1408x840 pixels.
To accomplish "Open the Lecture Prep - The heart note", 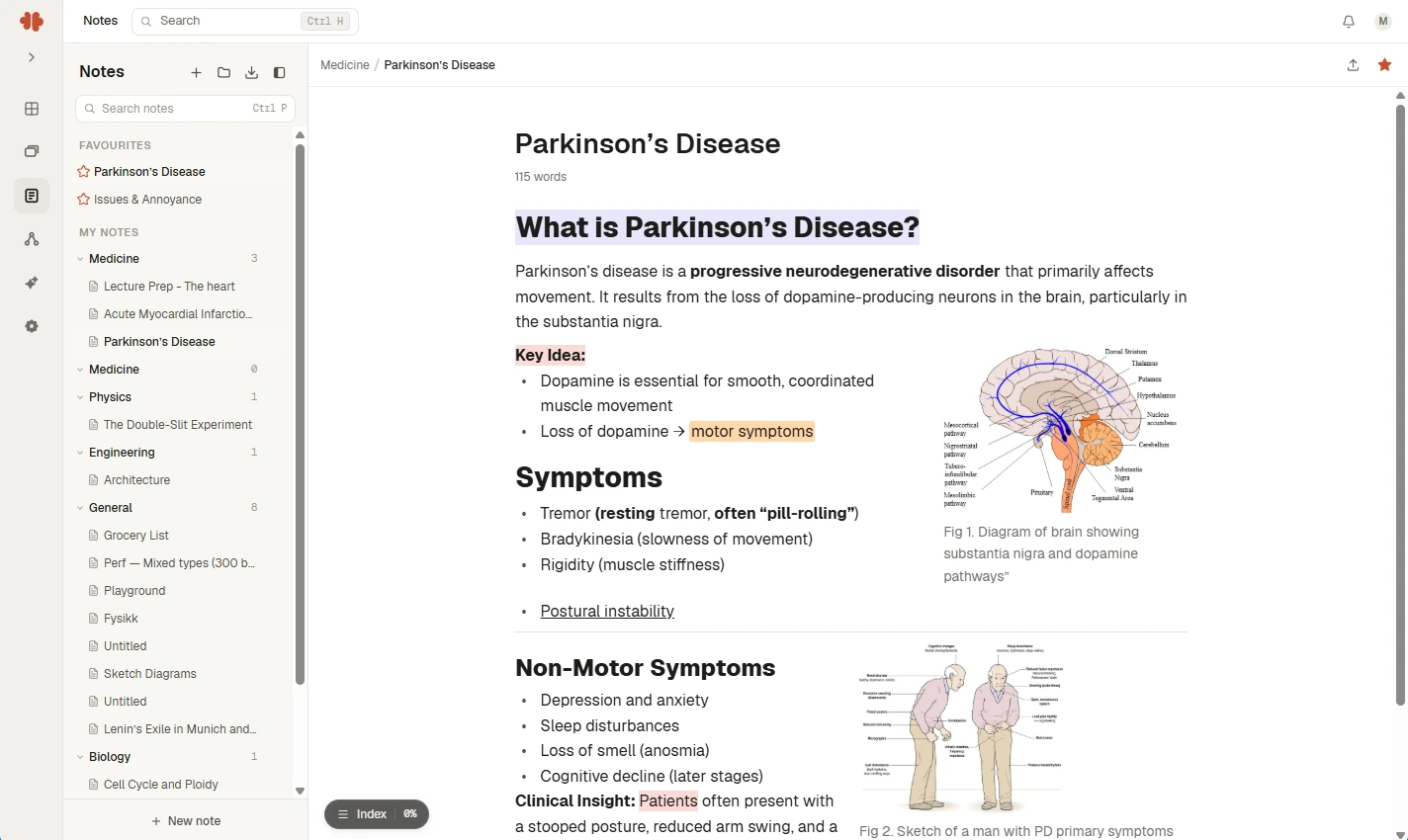I will pos(169,287).
